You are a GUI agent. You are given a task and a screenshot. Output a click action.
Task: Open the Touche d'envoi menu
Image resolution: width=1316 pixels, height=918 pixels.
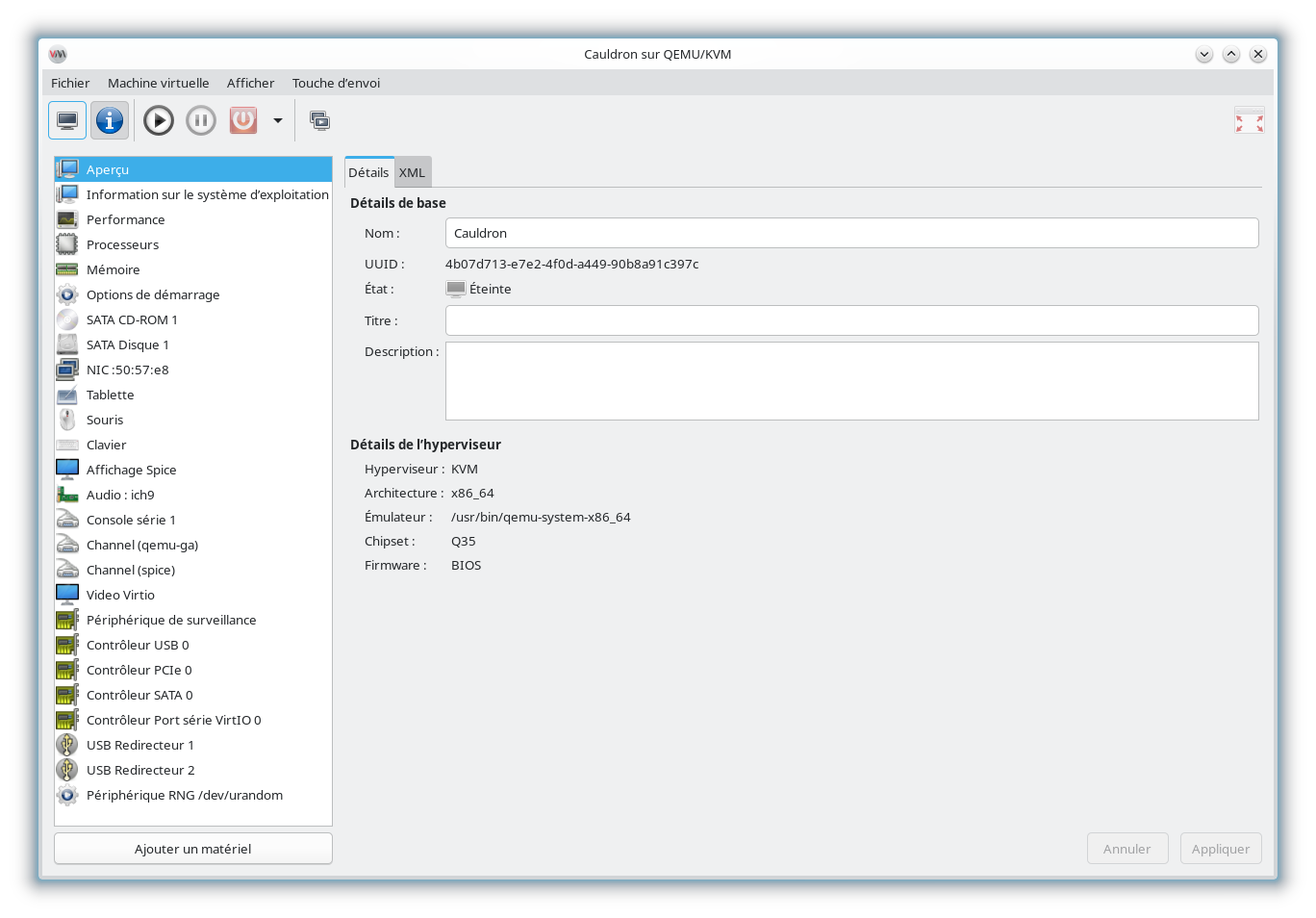336,83
